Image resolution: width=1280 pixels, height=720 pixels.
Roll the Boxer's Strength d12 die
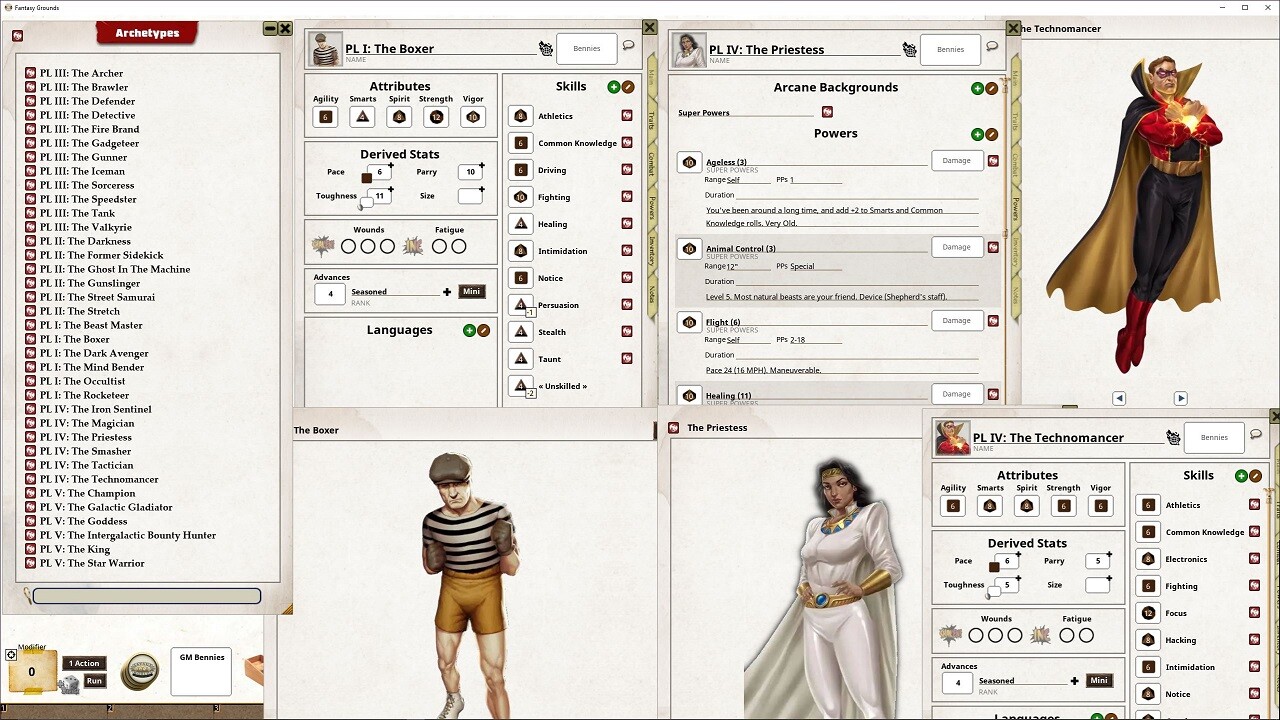436,117
